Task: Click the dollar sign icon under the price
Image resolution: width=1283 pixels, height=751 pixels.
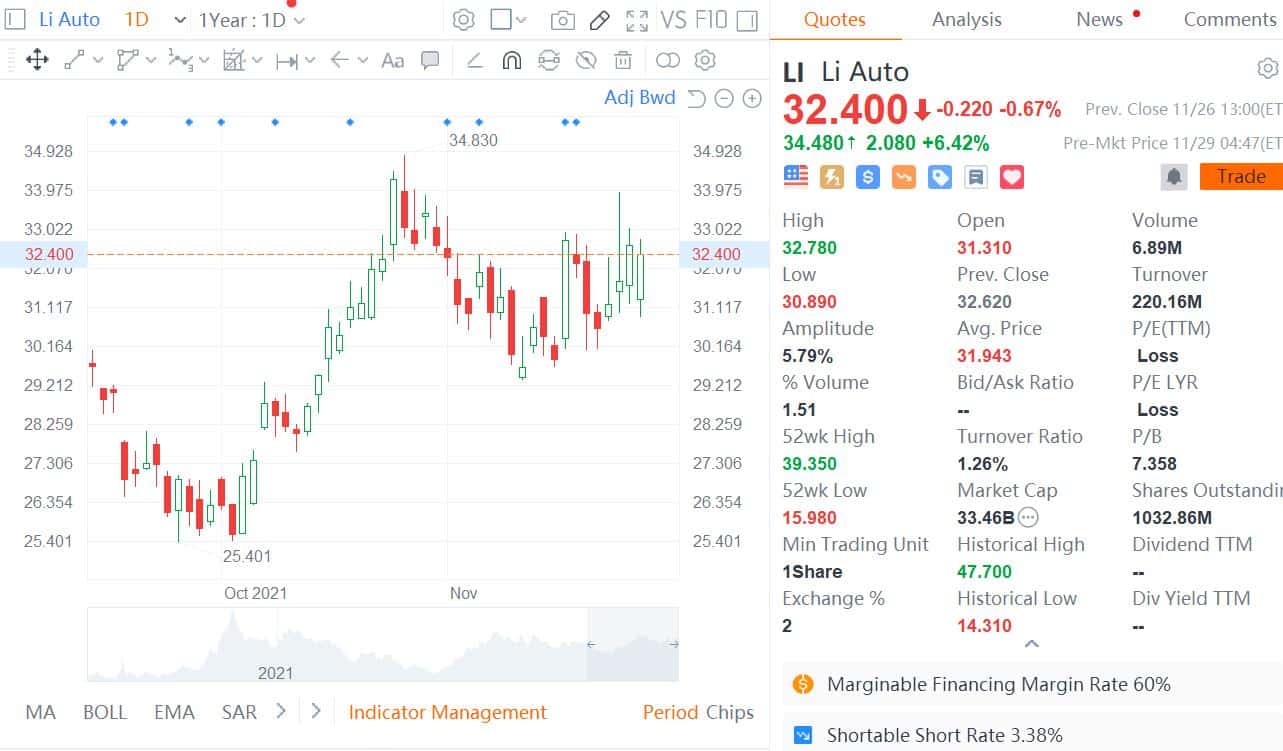Action: click(x=867, y=176)
